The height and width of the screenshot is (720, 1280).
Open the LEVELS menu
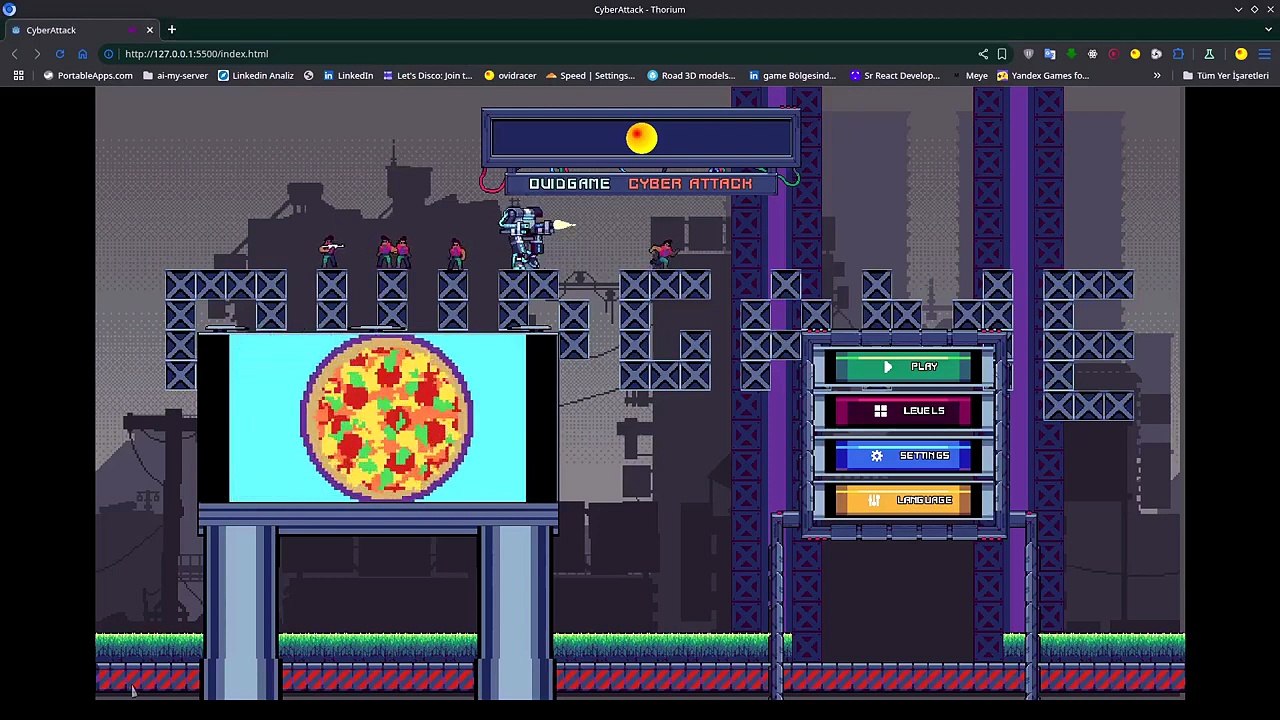[903, 411]
